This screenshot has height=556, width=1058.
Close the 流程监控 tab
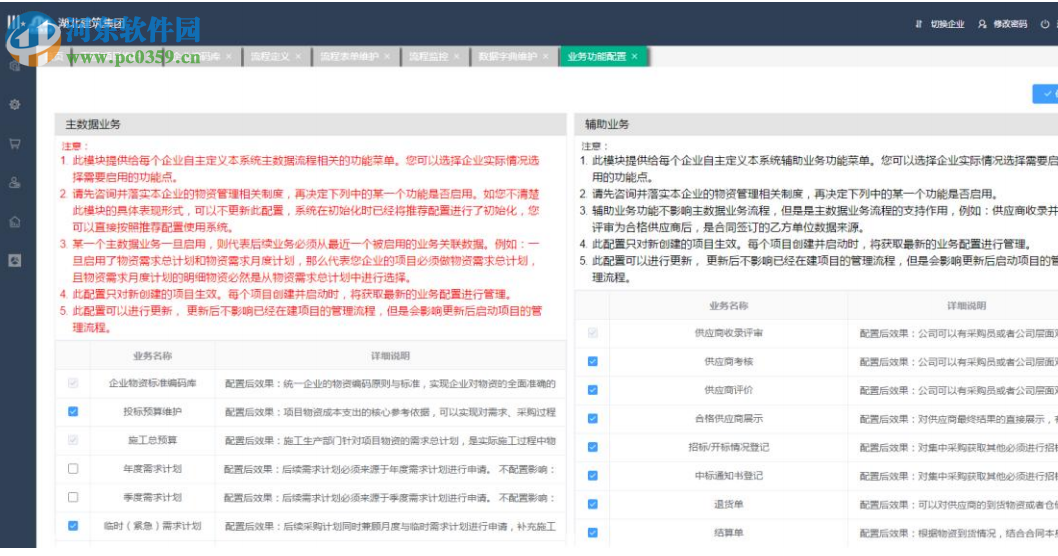(456, 57)
